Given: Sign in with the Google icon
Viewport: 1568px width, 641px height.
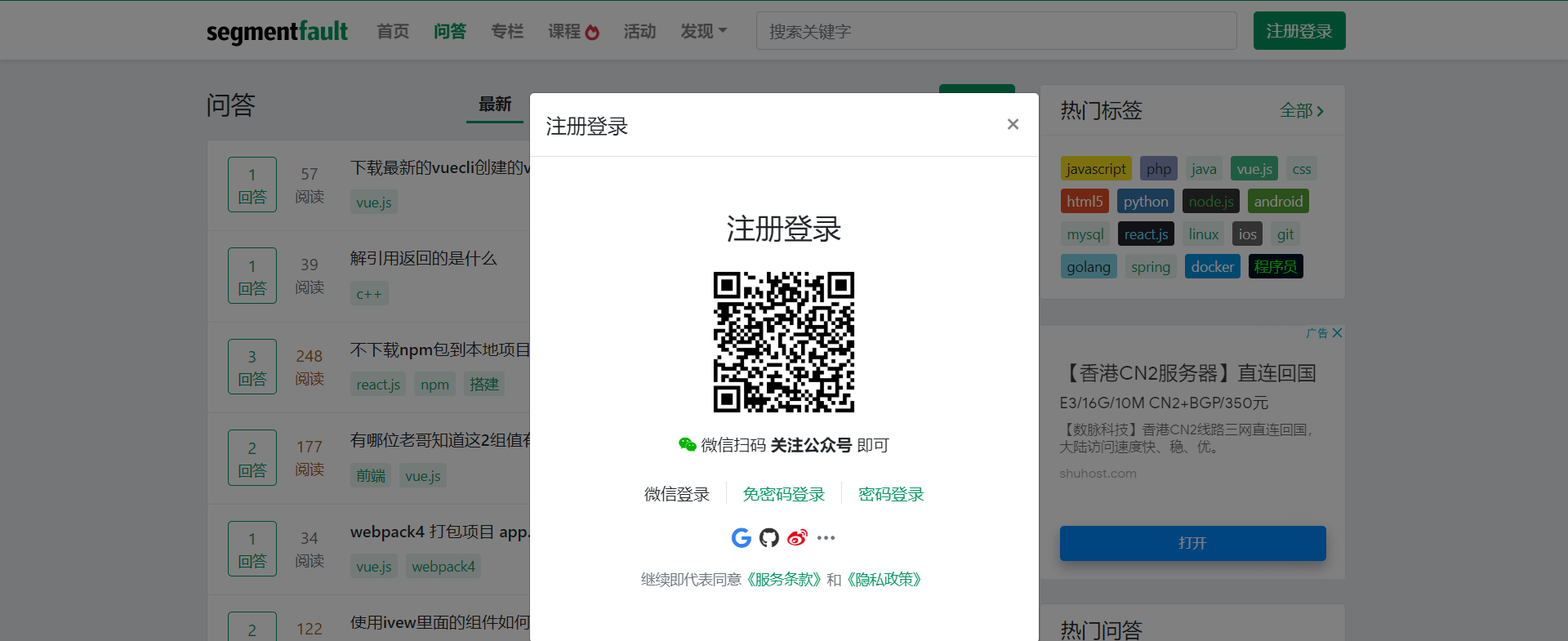Looking at the screenshot, I should click(741, 537).
